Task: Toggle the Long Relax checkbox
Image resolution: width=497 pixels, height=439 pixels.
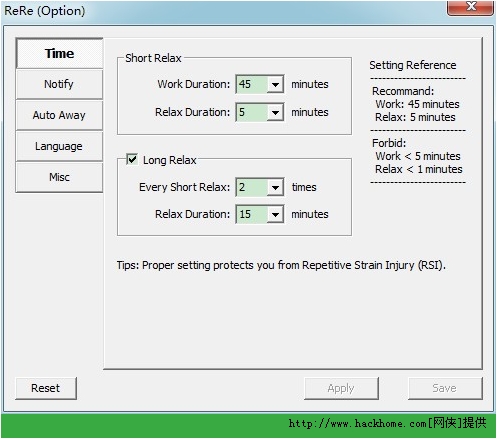Action: pos(132,159)
